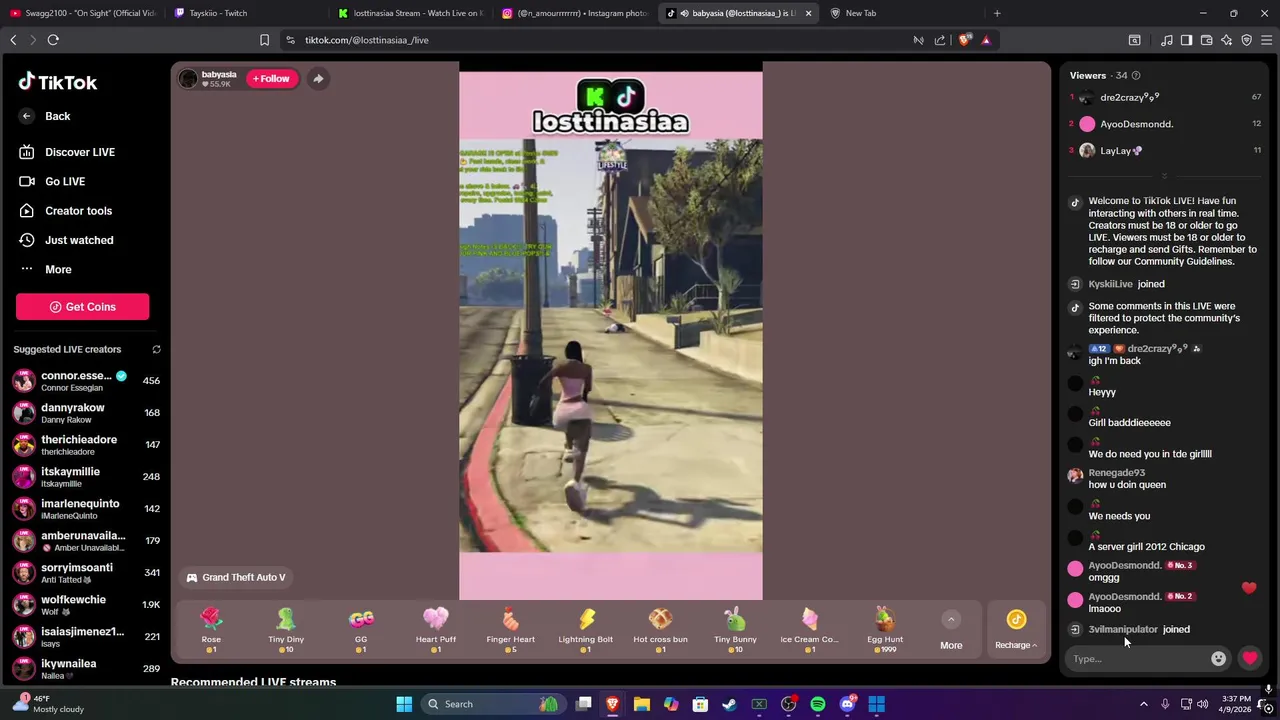1280x720 pixels.
Task: Send an Egg Hunt gift
Action: 885,629
